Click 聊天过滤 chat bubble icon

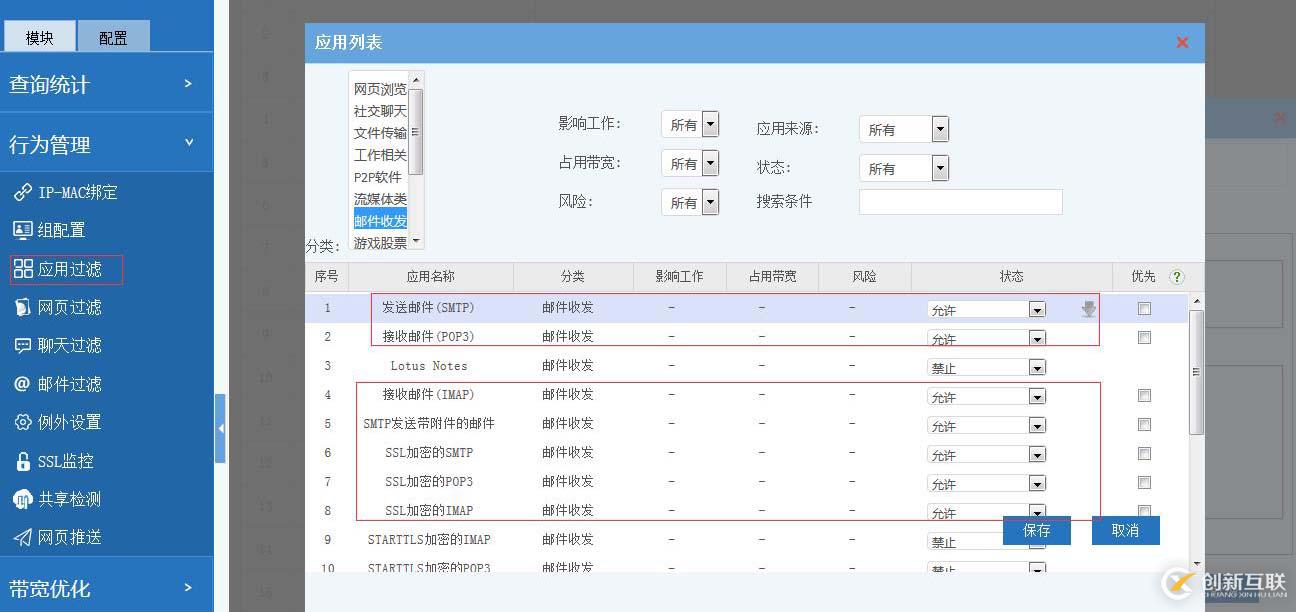22,345
